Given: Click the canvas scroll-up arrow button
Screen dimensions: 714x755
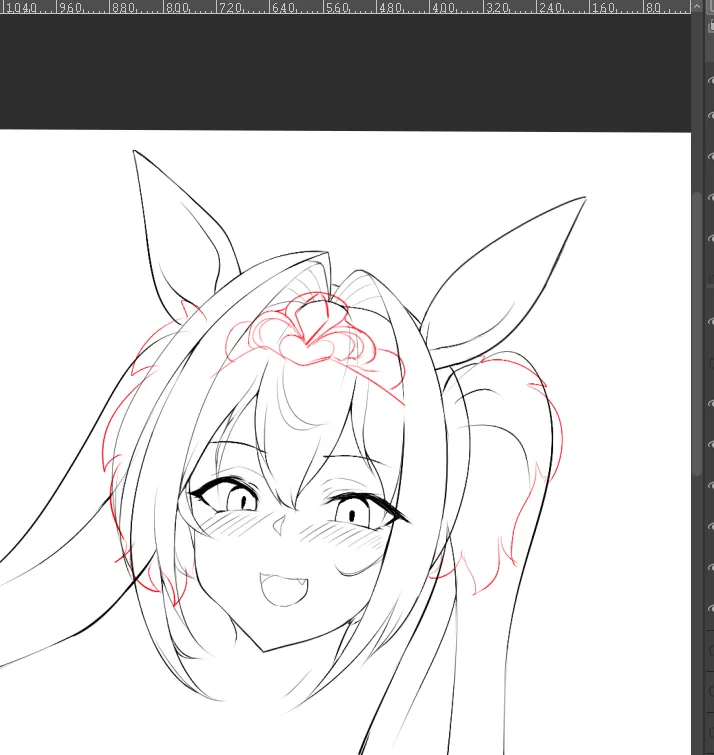Looking at the screenshot, I should click(697, 6).
